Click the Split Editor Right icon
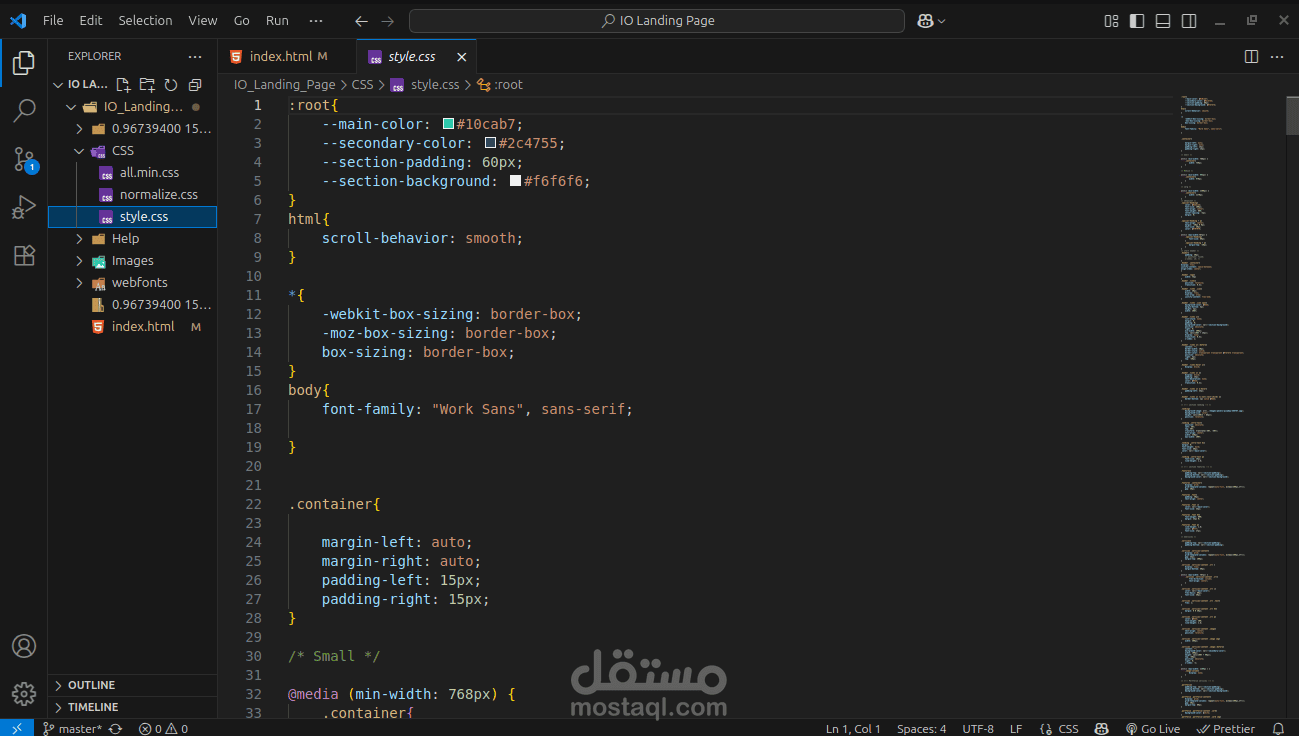Screen dimensions: 1299x736 pos(1251,57)
